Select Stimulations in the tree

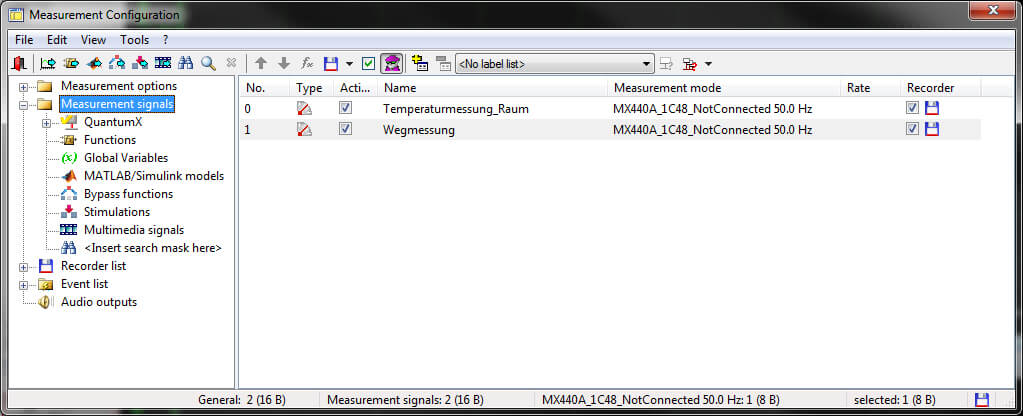click(x=117, y=212)
